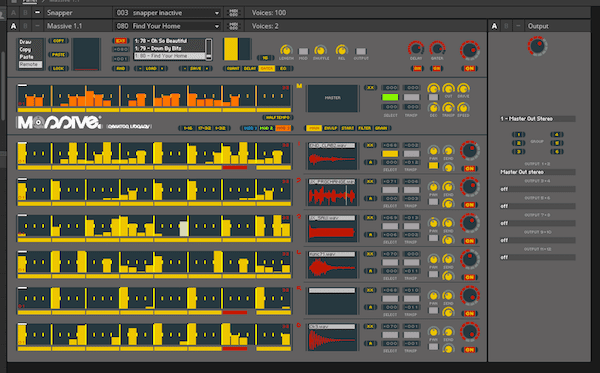The height and width of the screenshot is (373, 600).
Task: Collapse the Snapper instrument with the minus icon
Action: (37, 13)
